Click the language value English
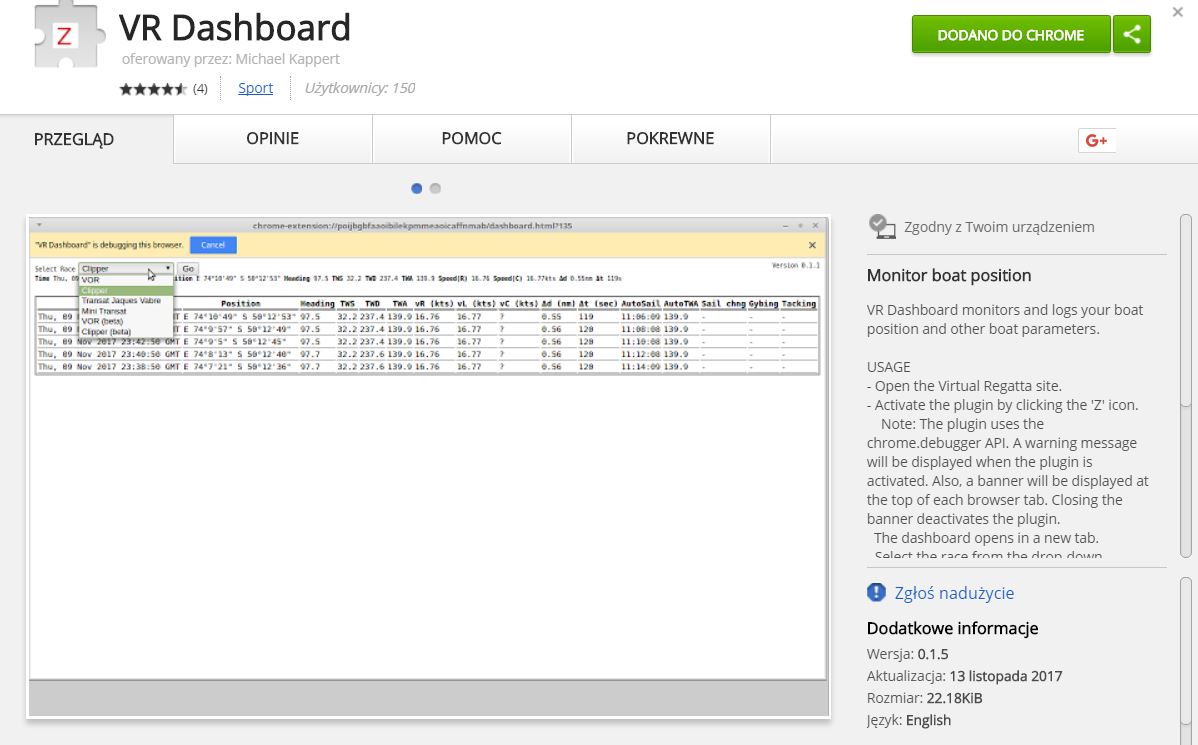The image size is (1198, 745). point(928,721)
